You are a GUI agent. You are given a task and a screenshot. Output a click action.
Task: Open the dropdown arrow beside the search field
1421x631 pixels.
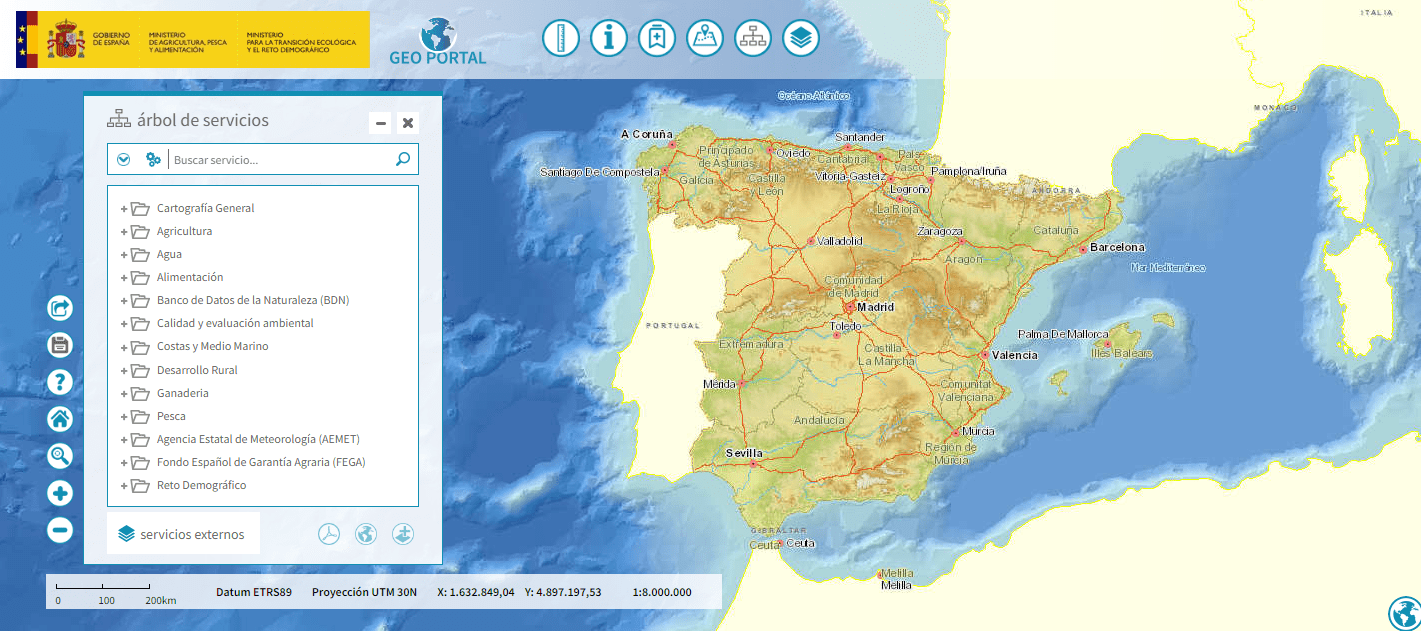124,159
